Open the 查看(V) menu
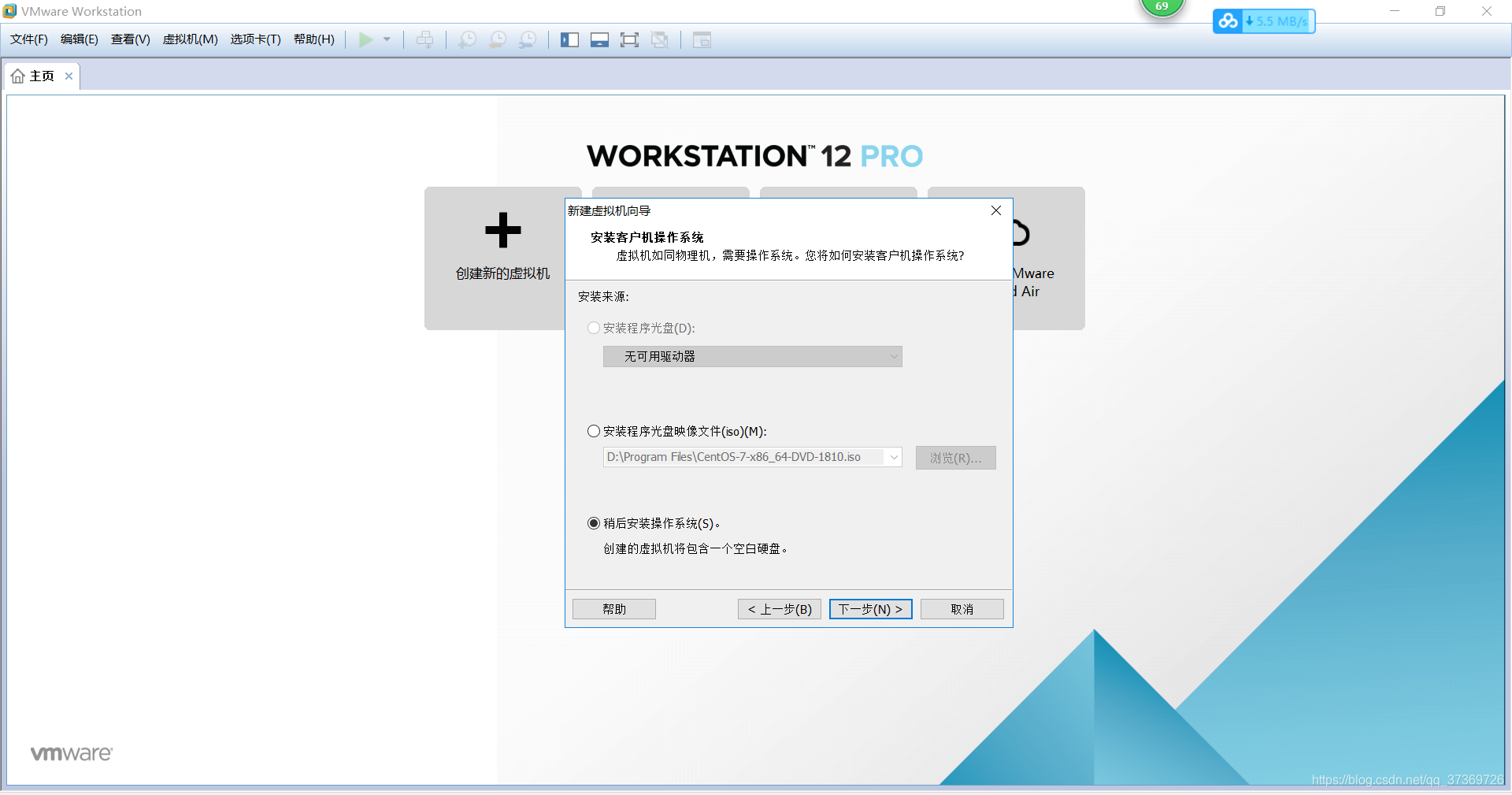The width and height of the screenshot is (1512, 795). [x=131, y=39]
